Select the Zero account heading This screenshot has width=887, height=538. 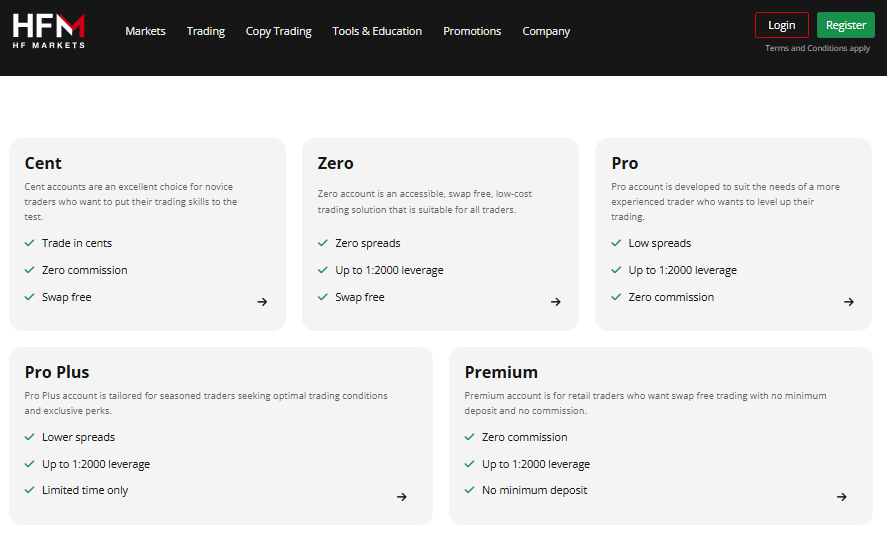335,163
